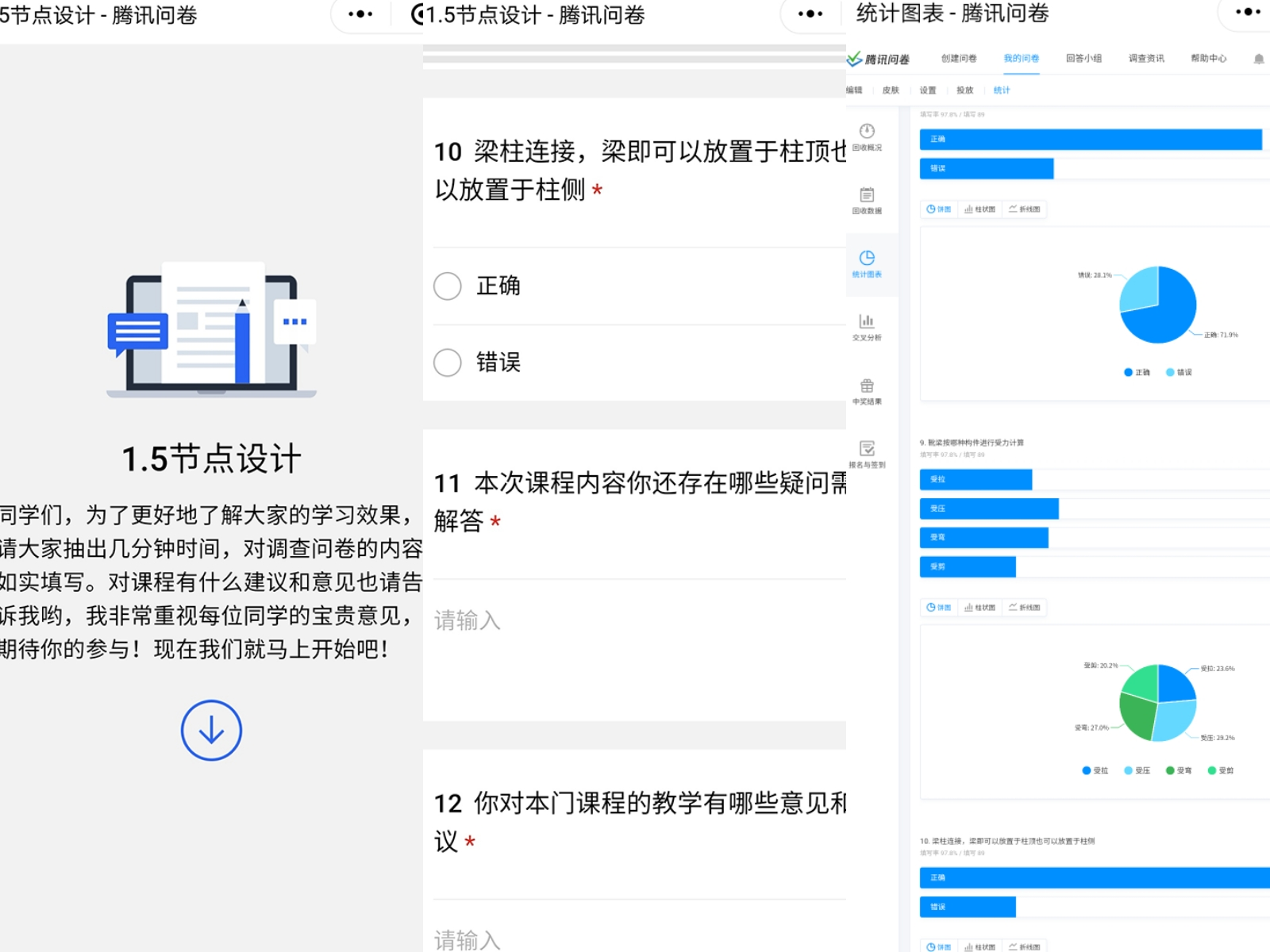Click the "受拉: 23.6%" pie chart label
This screenshot has height=952, width=1270.
[x=1218, y=669]
